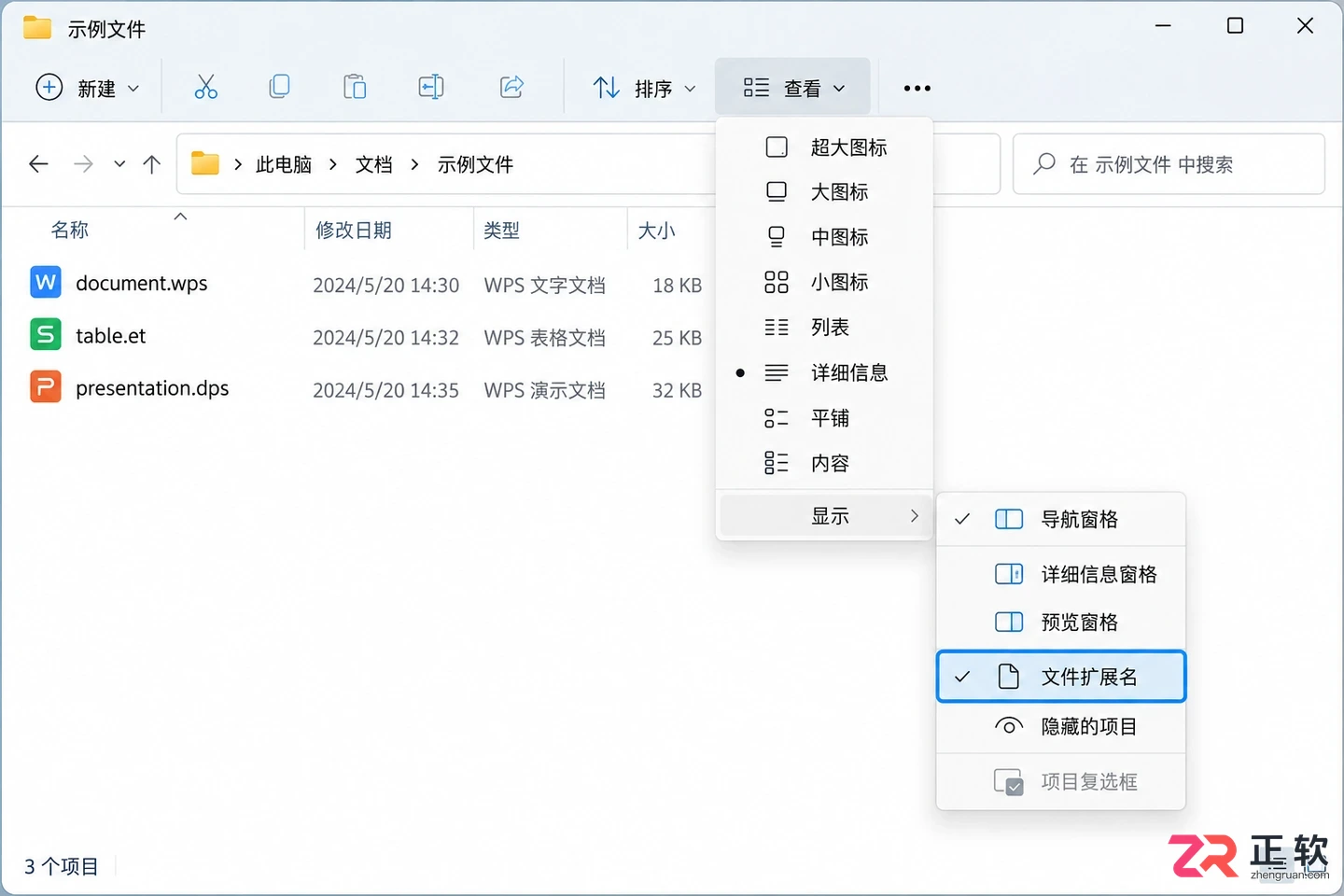Screen dimensions: 1344x896
Task: Select 列表 view
Action: pos(826,327)
